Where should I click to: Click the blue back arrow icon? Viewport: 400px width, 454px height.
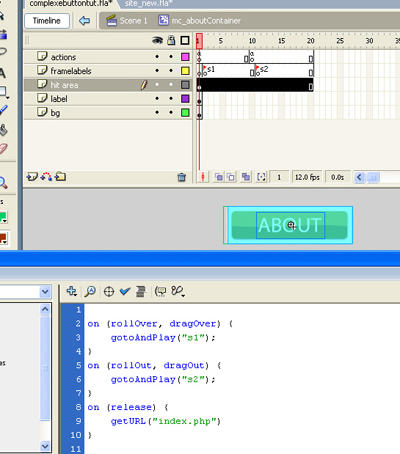coord(85,21)
